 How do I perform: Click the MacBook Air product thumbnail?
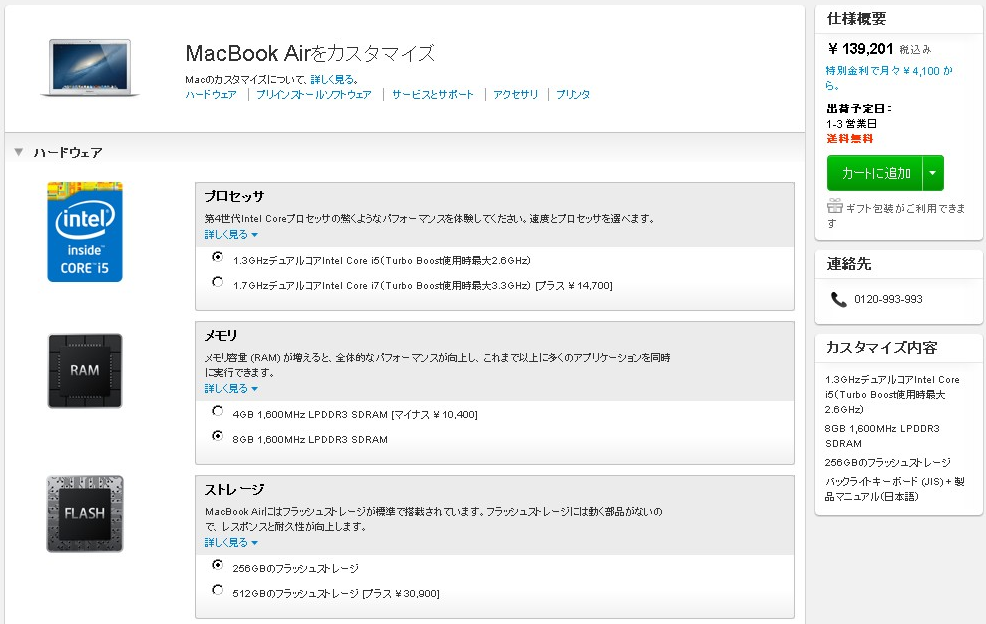click(90, 68)
